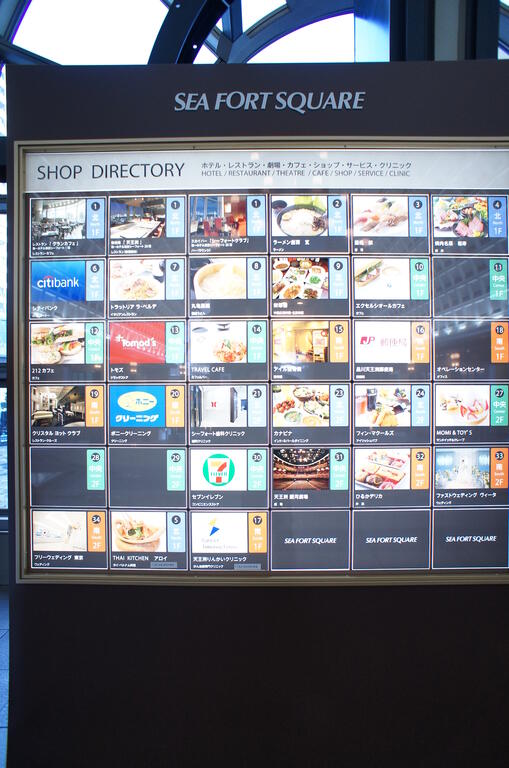Screen dimensions: 509x768
Task: Click the blue Pony Cleaning logo
Action: 138,407
